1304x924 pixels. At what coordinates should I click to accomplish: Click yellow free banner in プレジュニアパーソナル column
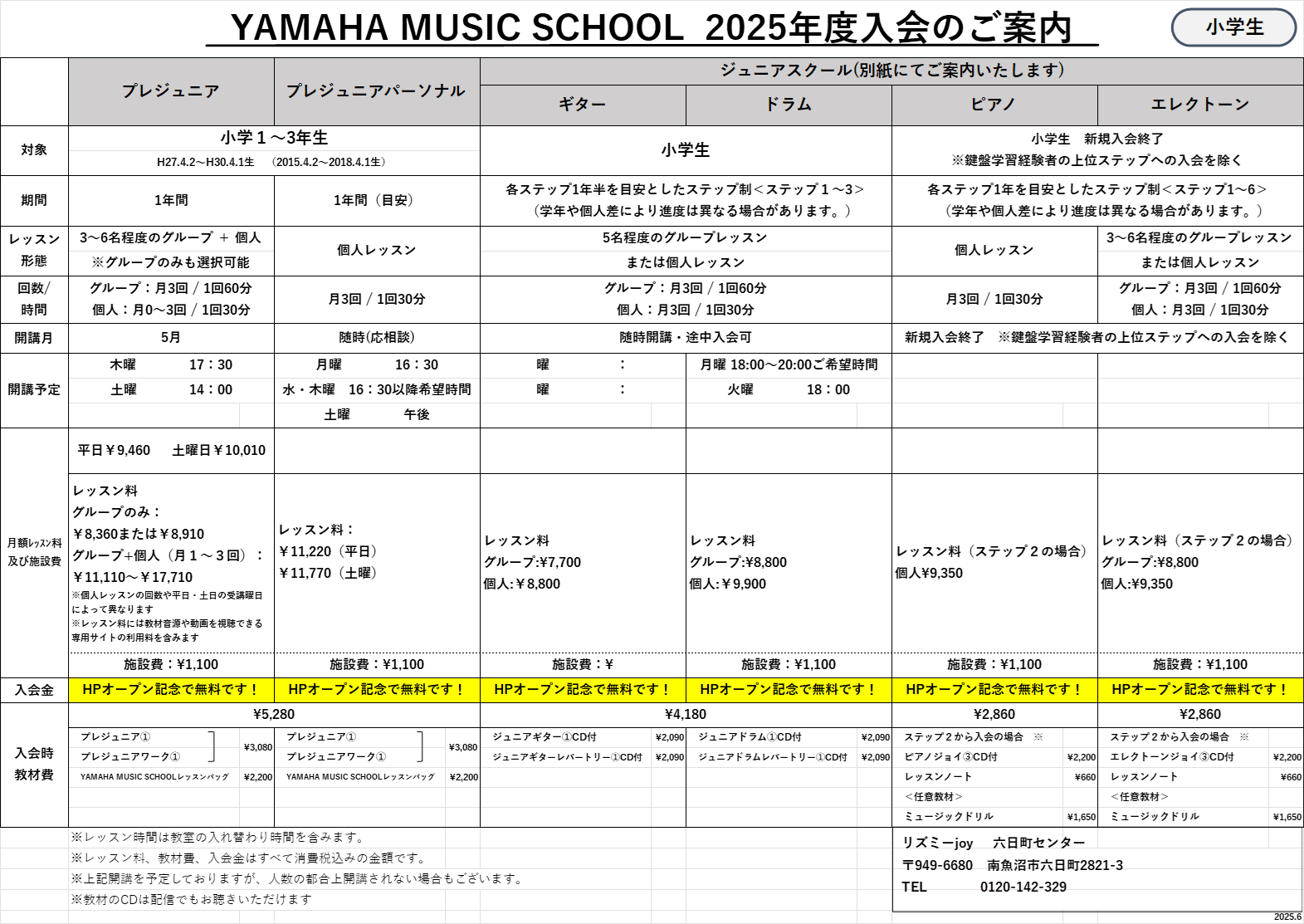click(377, 690)
